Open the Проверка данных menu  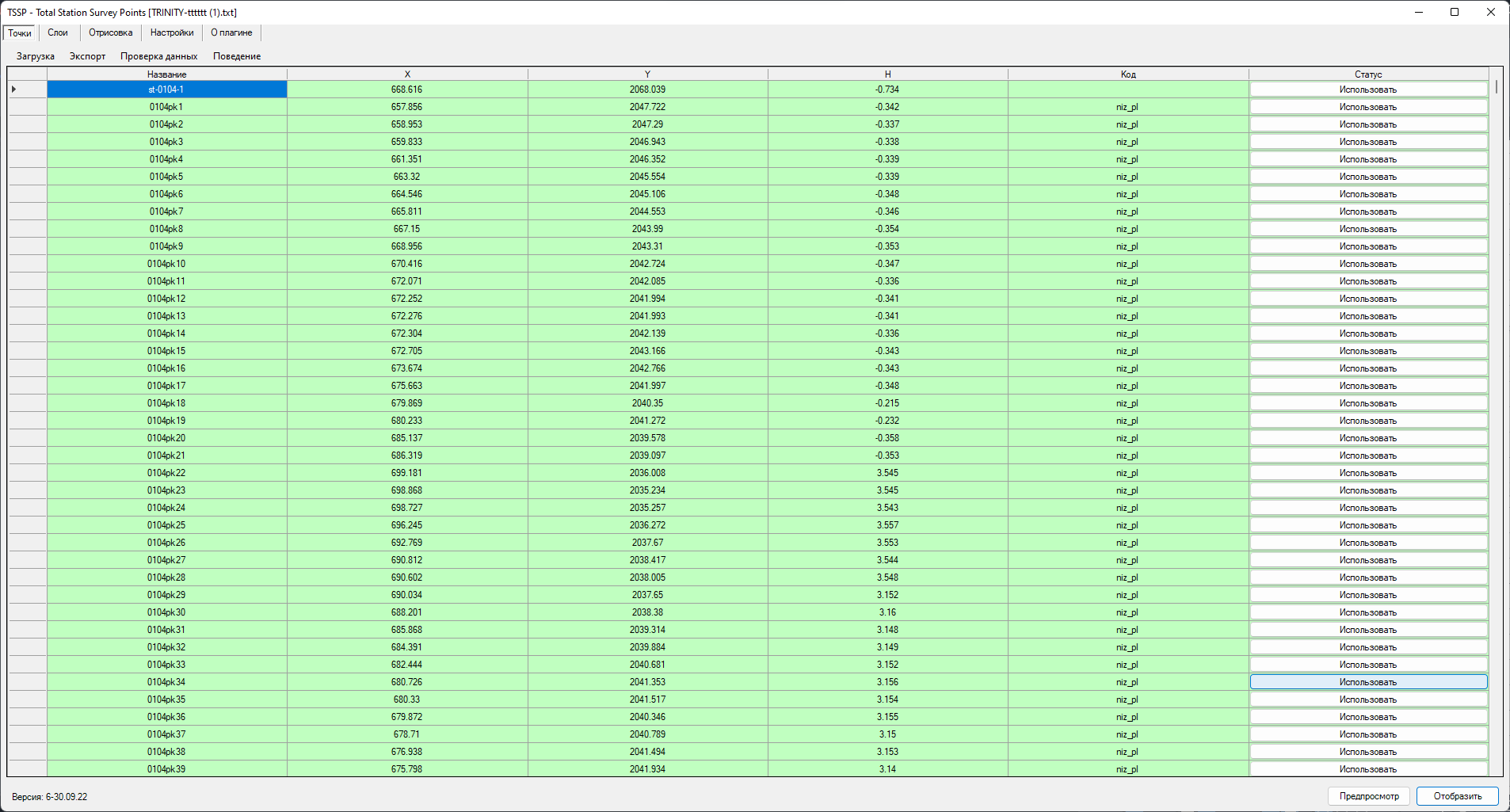pos(159,56)
